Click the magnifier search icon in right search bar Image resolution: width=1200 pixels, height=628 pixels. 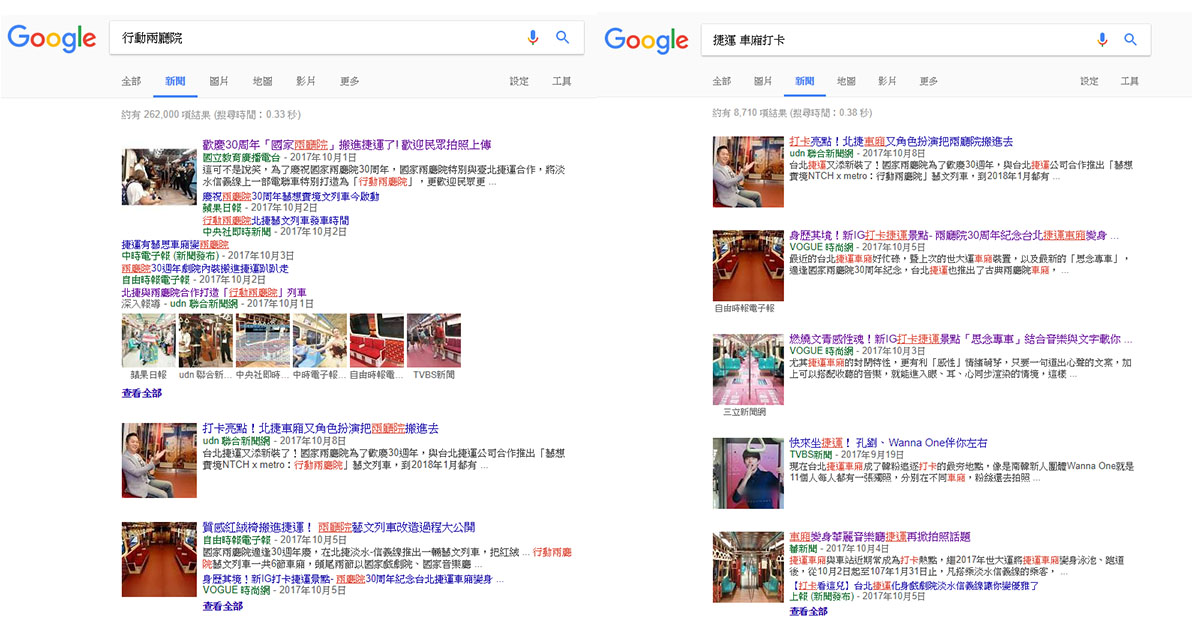click(x=1131, y=40)
